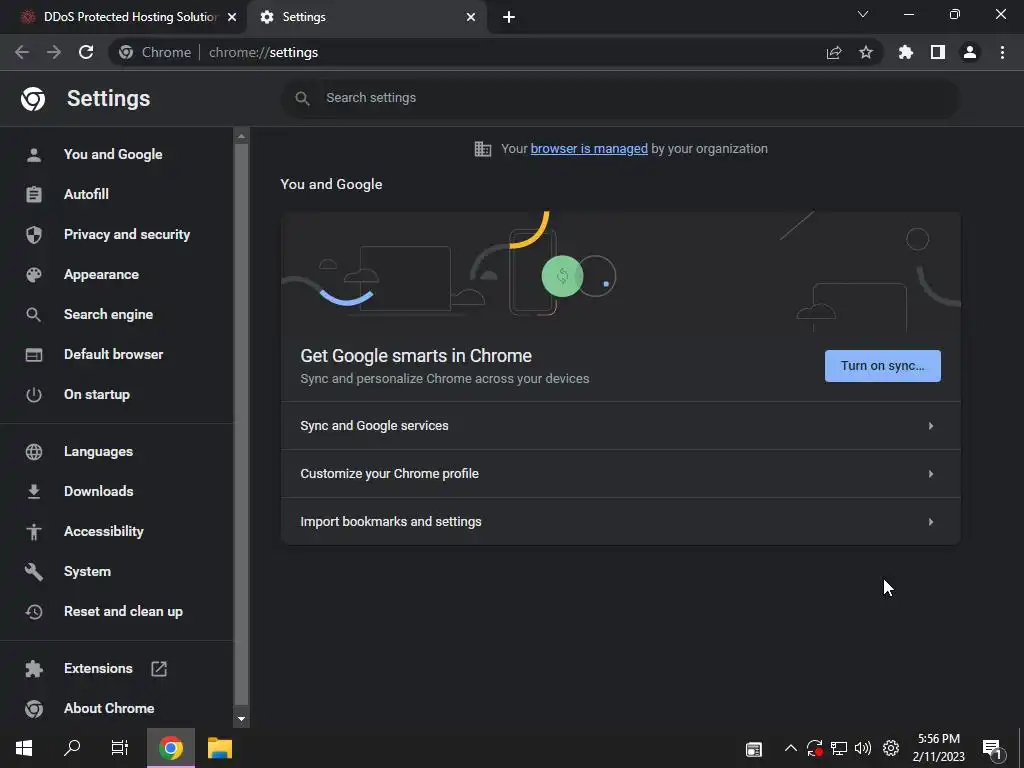Open Task View on the taskbar
The width and height of the screenshot is (1024, 768).
point(120,748)
